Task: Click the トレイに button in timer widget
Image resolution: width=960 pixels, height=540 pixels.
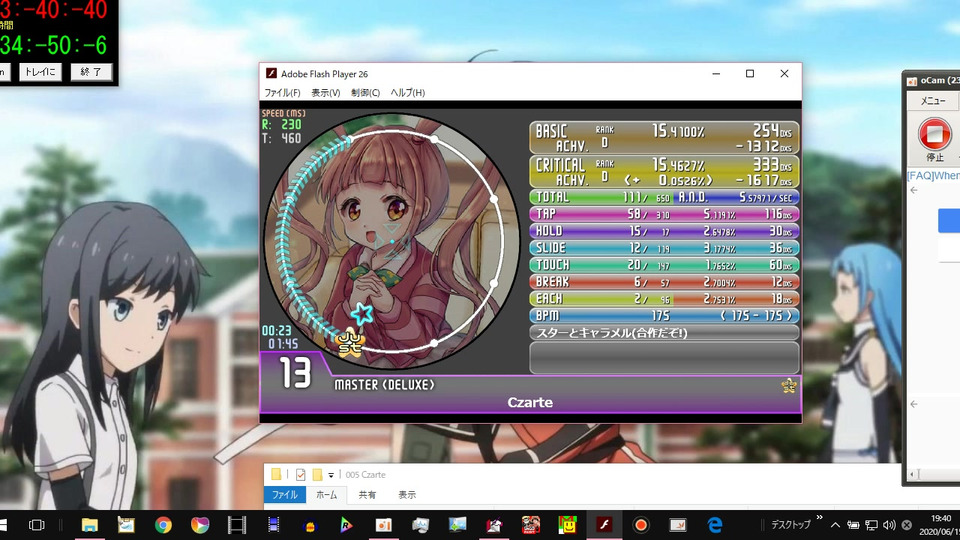Action: [40, 72]
